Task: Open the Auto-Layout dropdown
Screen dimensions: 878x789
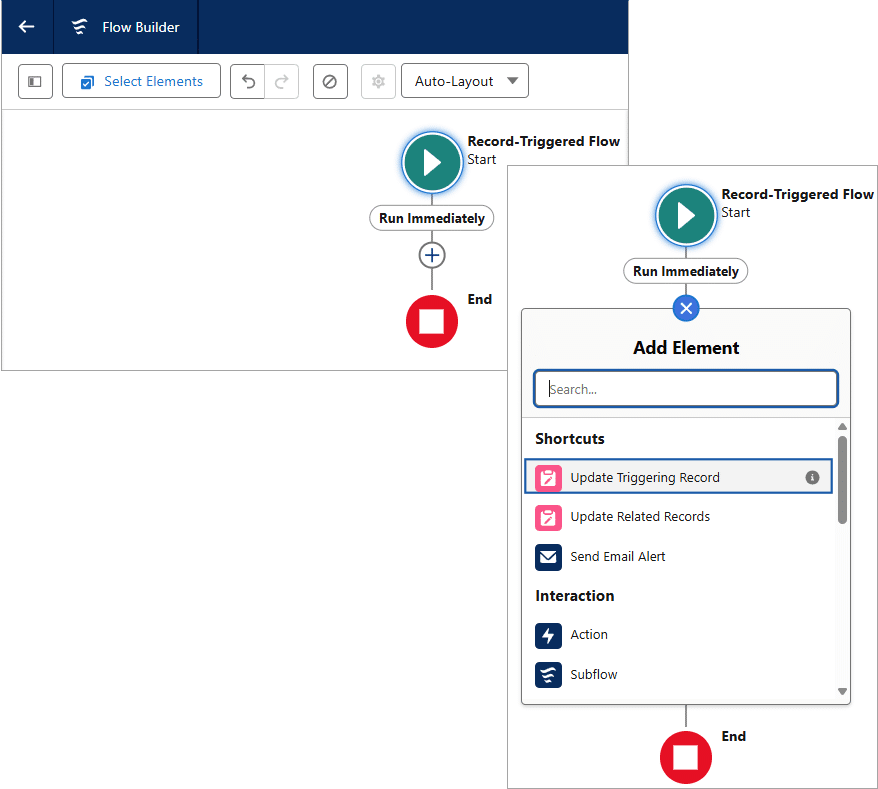Action: click(x=465, y=81)
